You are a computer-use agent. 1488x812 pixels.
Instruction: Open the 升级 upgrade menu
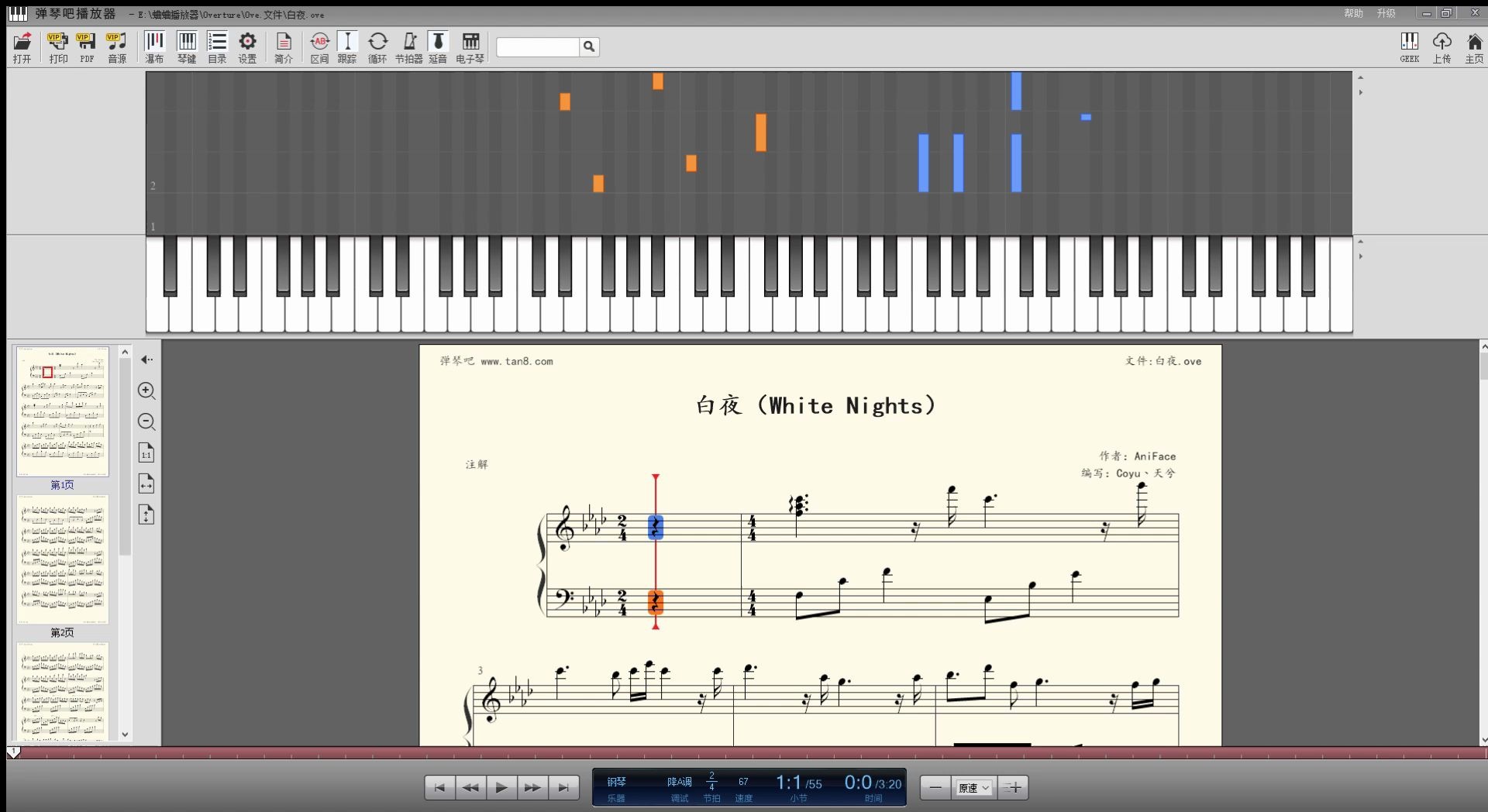[x=1386, y=13]
